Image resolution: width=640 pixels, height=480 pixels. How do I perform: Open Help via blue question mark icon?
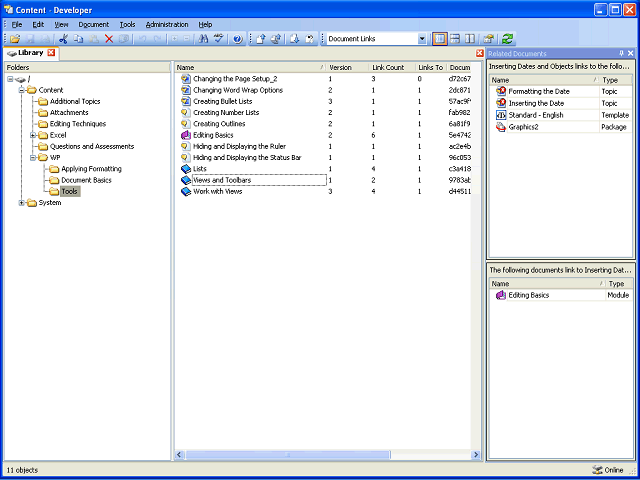coord(238,39)
